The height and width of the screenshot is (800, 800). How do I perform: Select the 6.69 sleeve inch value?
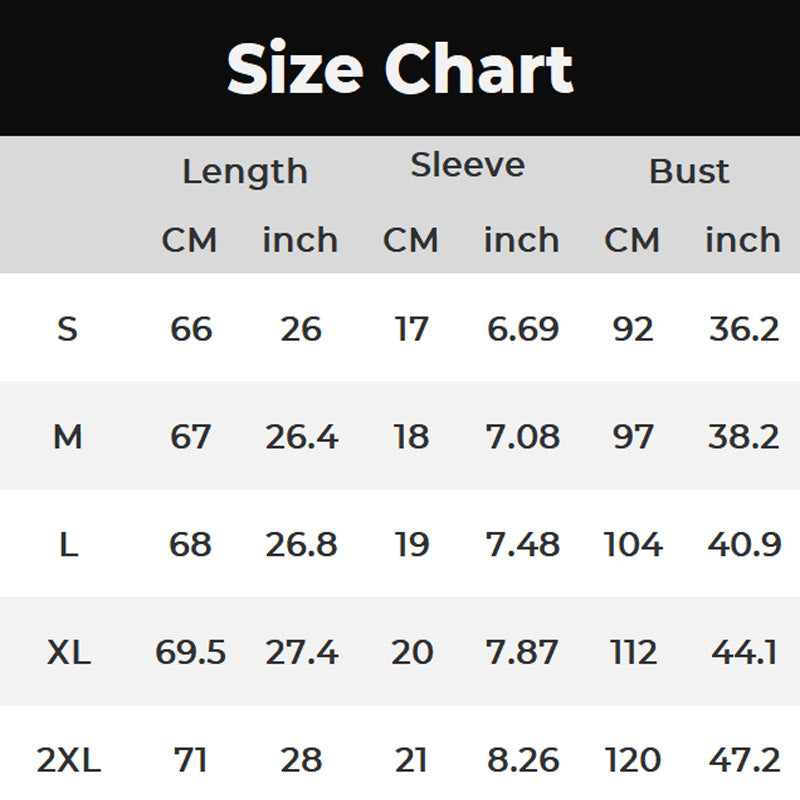522,329
